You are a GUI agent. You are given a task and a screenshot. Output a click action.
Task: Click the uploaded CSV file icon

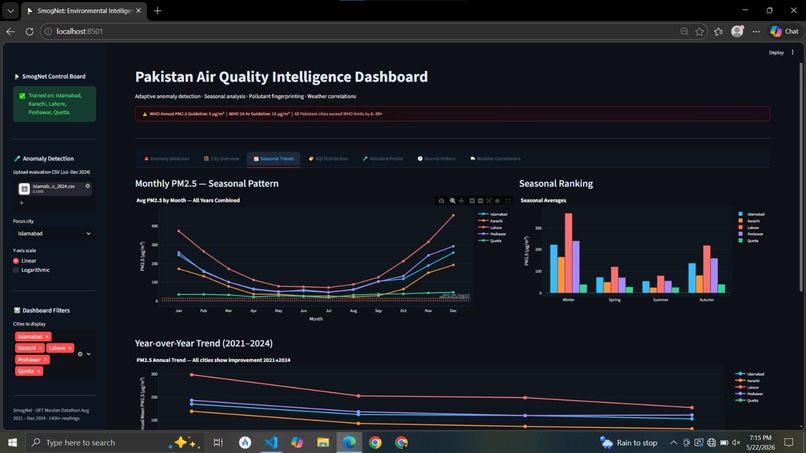(x=24, y=189)
